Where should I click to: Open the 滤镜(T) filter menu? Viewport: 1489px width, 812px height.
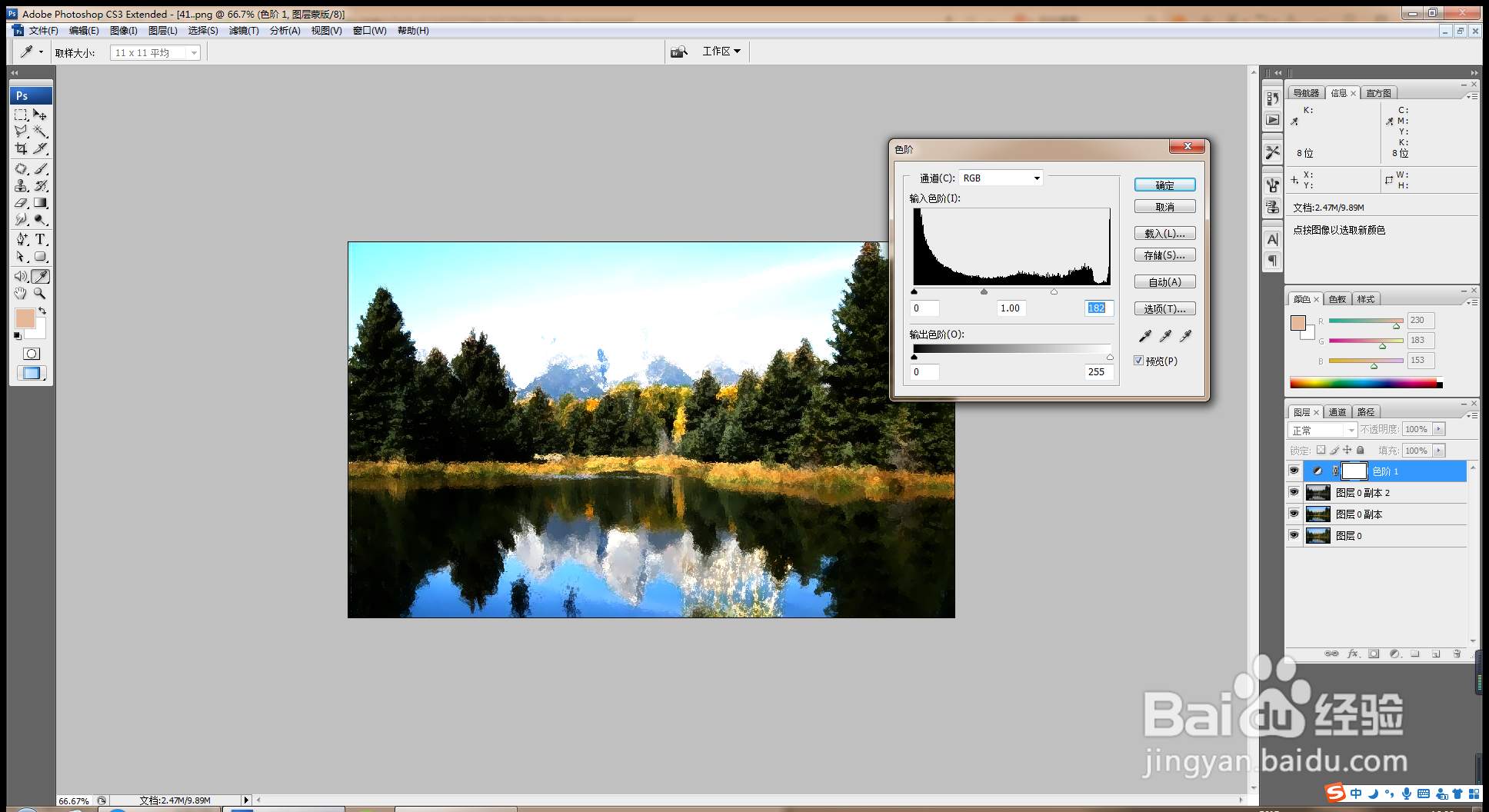(244, 31)
